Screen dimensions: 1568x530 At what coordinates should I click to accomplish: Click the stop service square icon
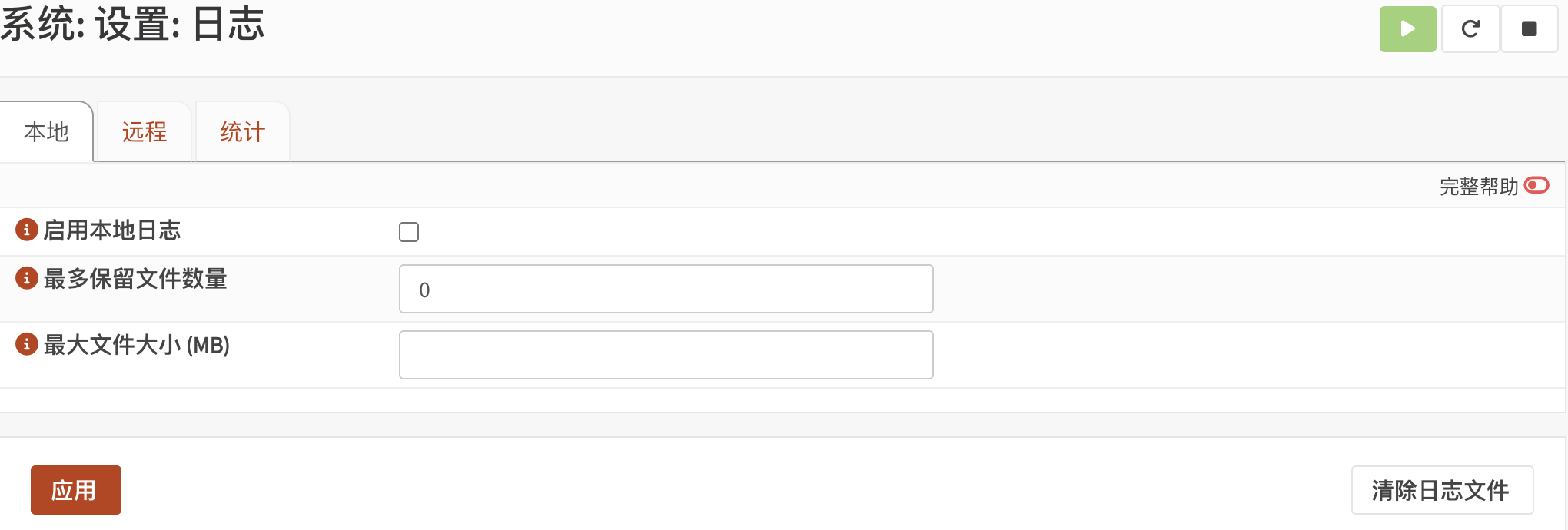click(1529, 29)
